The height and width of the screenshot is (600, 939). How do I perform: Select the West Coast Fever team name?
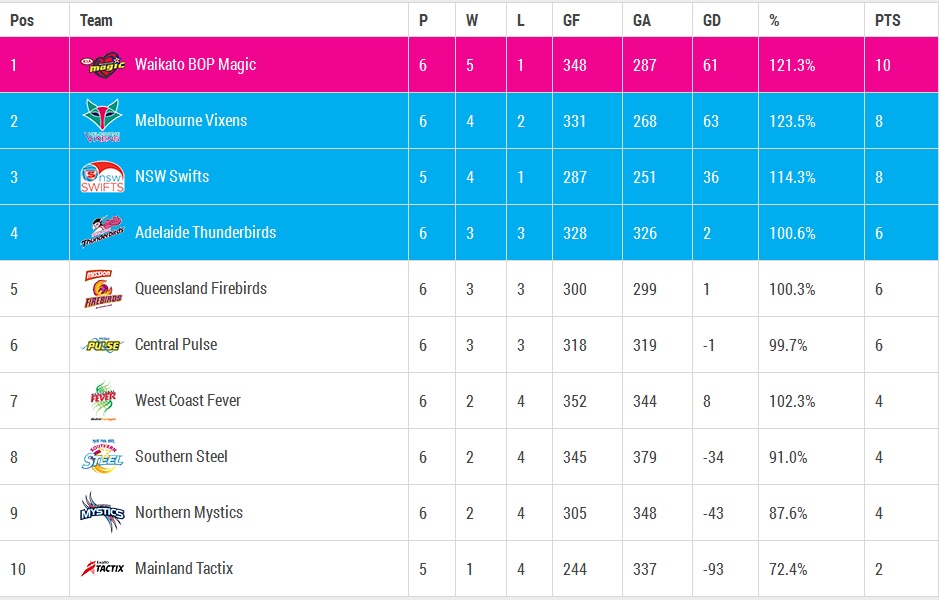[188, 401]
